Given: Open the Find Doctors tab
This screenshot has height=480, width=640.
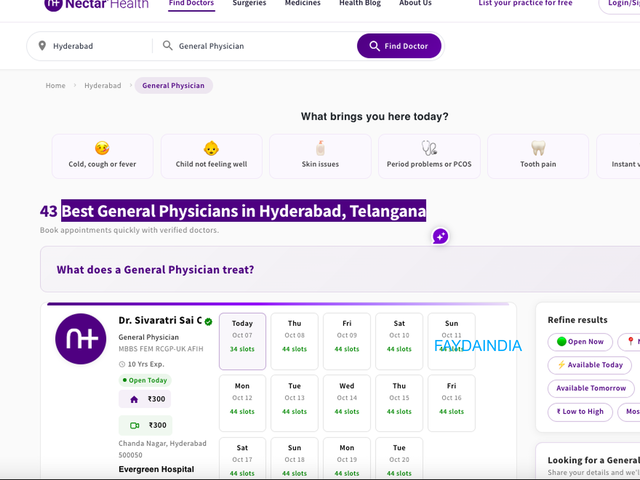Looking at the screenshot, I should (191, 4).
